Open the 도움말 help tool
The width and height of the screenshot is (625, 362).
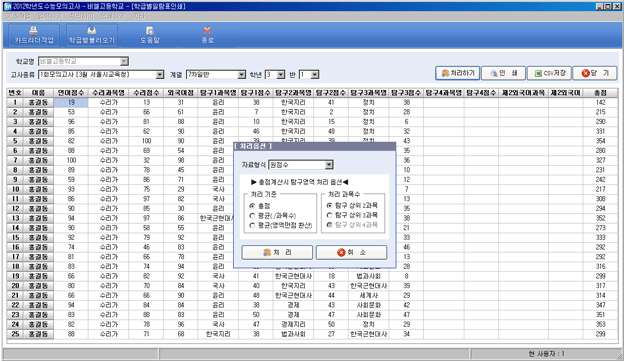(150, 35)
